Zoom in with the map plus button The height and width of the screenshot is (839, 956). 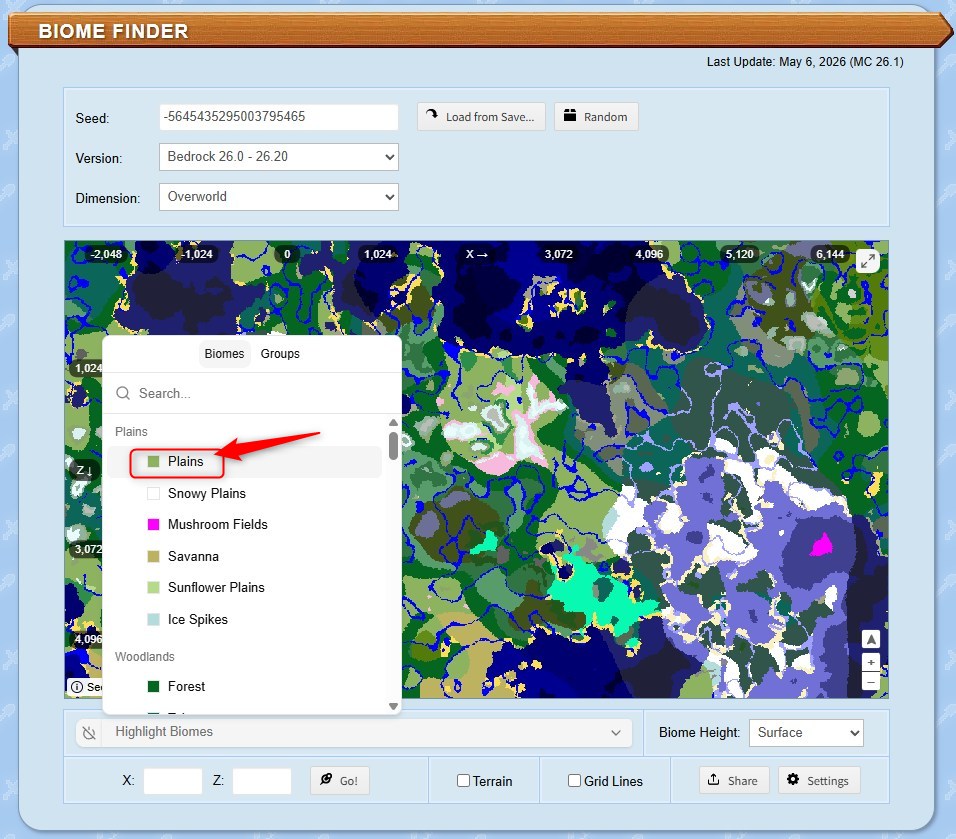point(871,662)
